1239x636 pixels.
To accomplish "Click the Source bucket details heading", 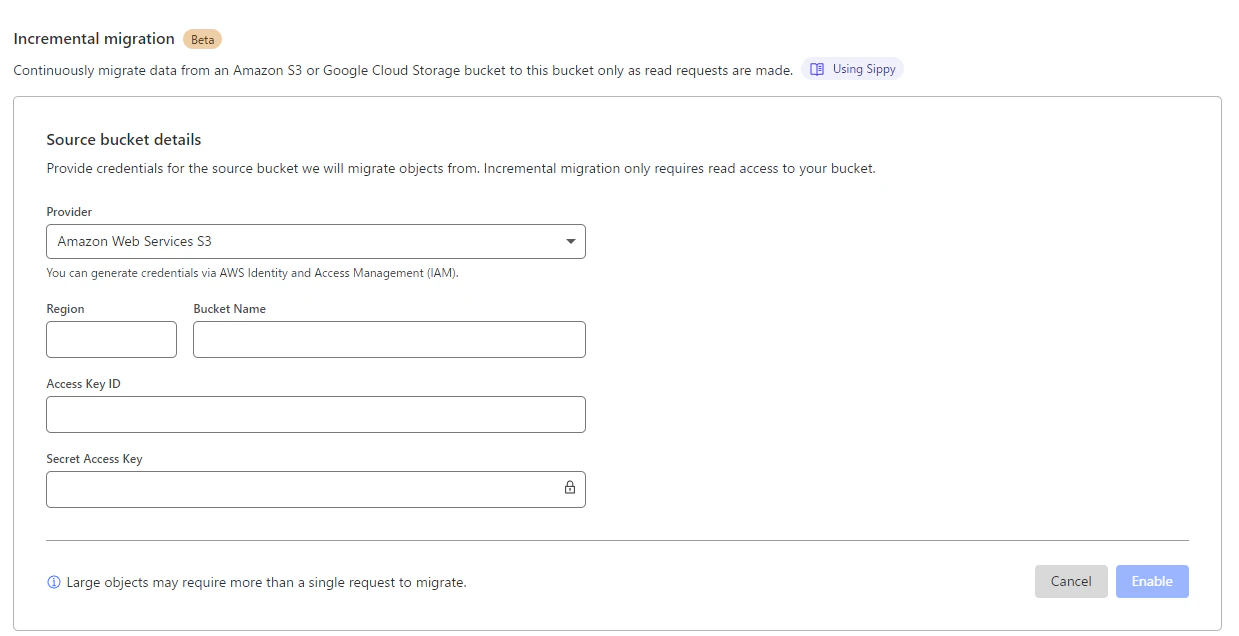I will pos(124,140).
